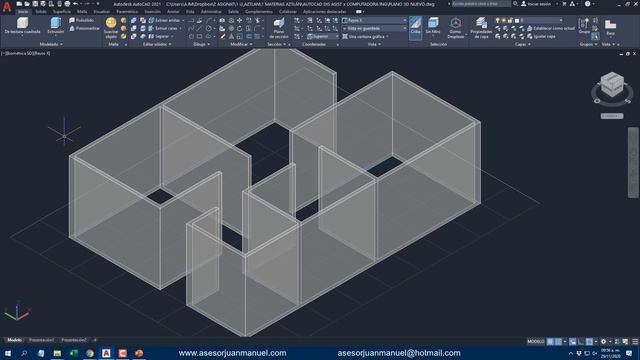Expand the Capas panel

(x=522, y=44)
